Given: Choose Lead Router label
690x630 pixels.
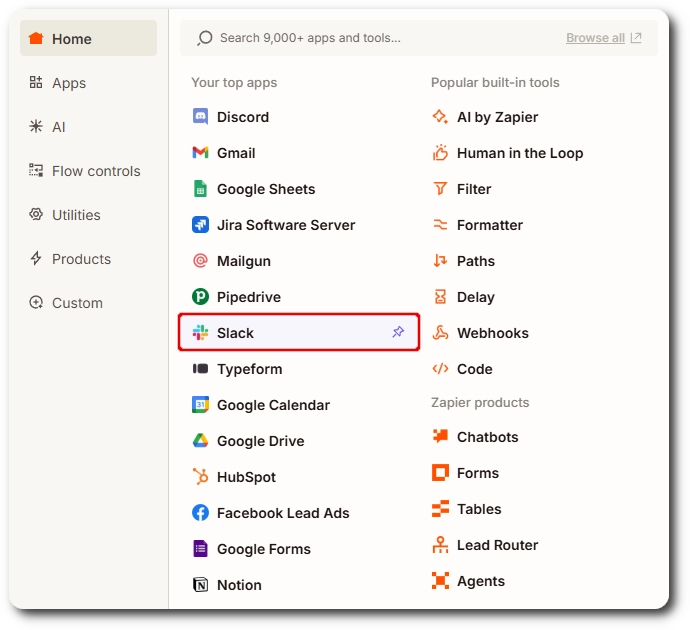Looking at the screenshot, I should (x=497, y=545).
